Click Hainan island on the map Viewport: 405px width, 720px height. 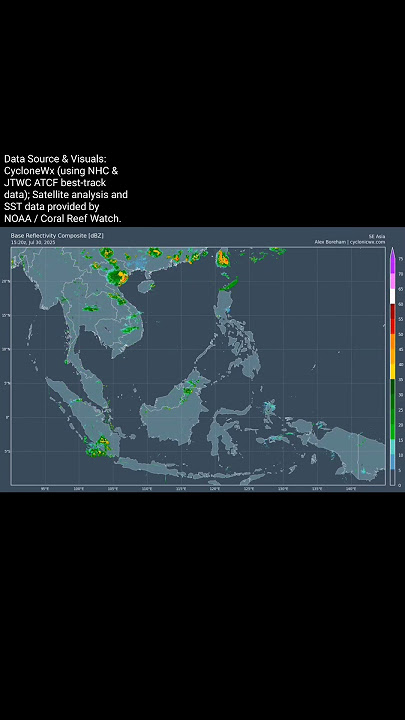coord(144,287)
